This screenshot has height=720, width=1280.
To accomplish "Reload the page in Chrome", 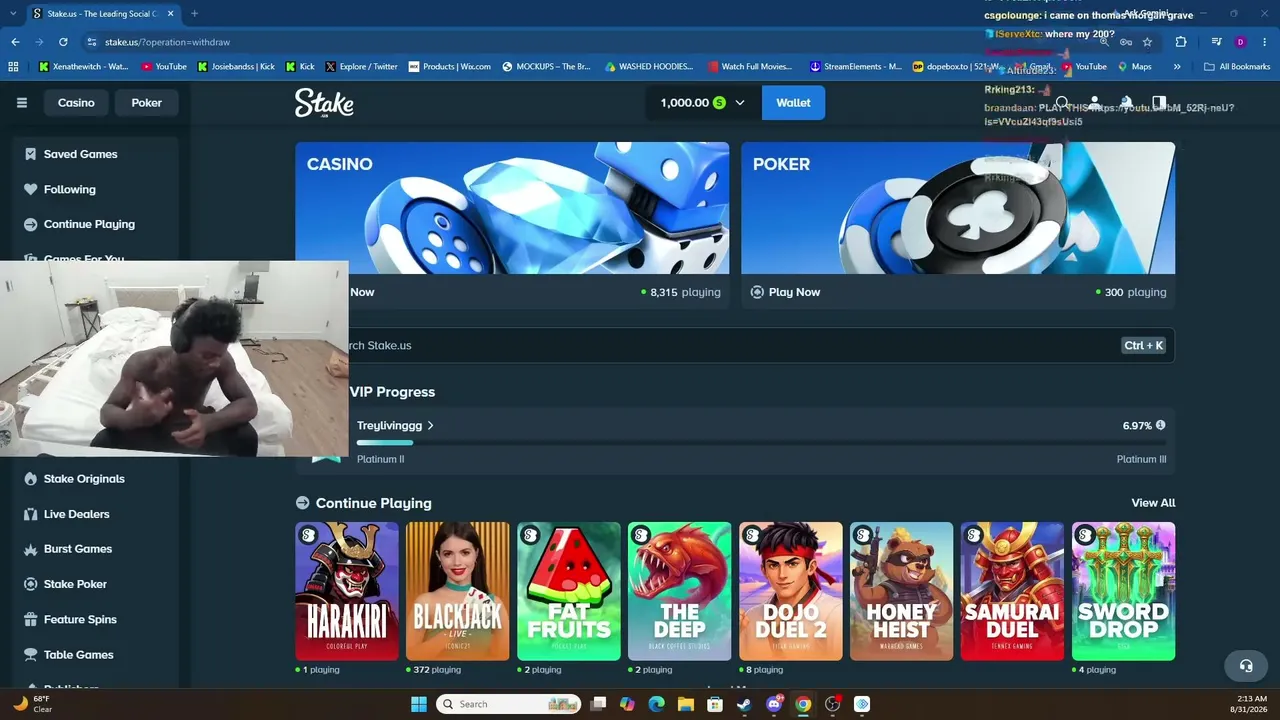I will pos(63,42).
